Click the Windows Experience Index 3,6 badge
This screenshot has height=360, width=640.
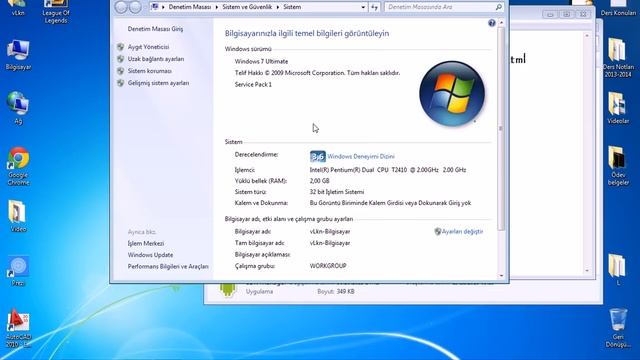coord(318,156)
